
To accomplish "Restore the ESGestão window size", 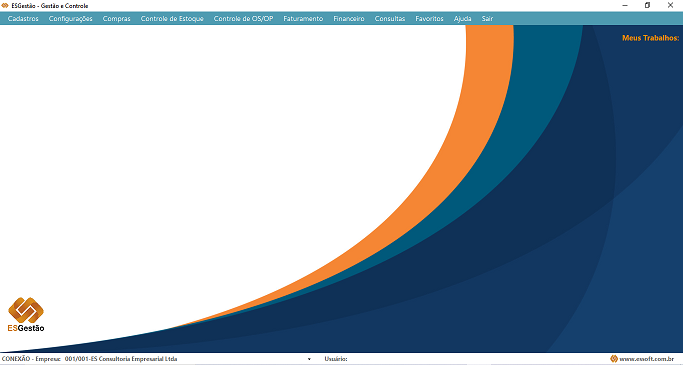I will point(648,6).
